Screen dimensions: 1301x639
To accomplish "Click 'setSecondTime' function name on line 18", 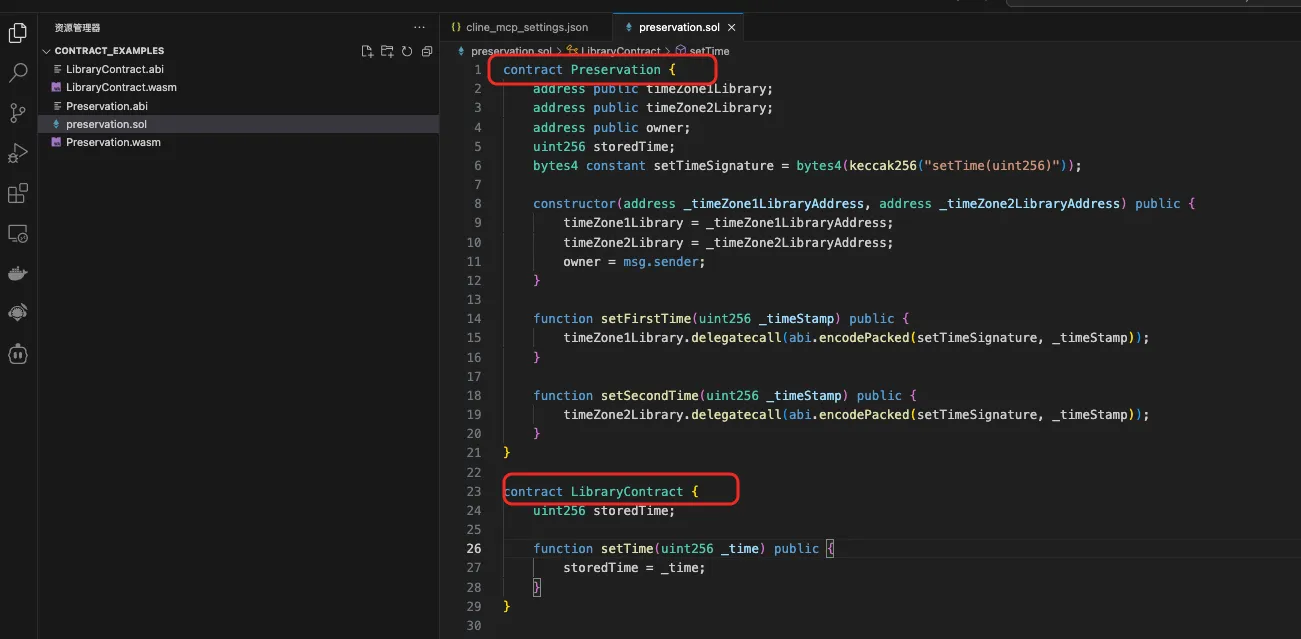I will (x=650, y=396).
